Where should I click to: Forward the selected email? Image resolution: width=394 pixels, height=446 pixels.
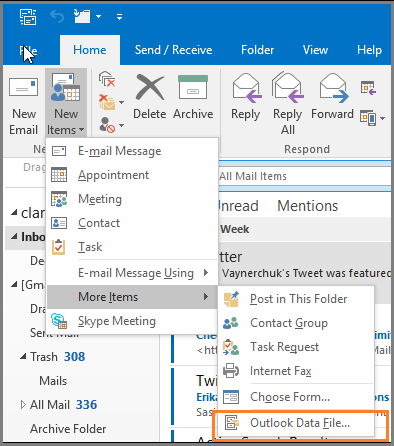coord(332,96)
